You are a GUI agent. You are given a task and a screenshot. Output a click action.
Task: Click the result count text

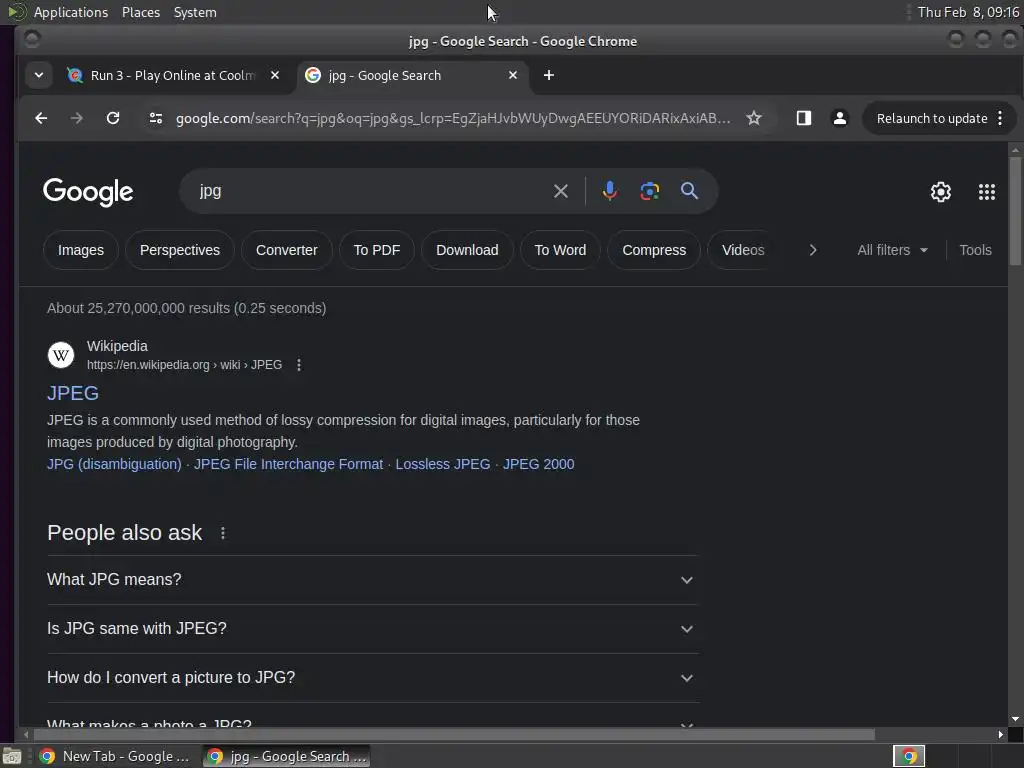[187, 308]
